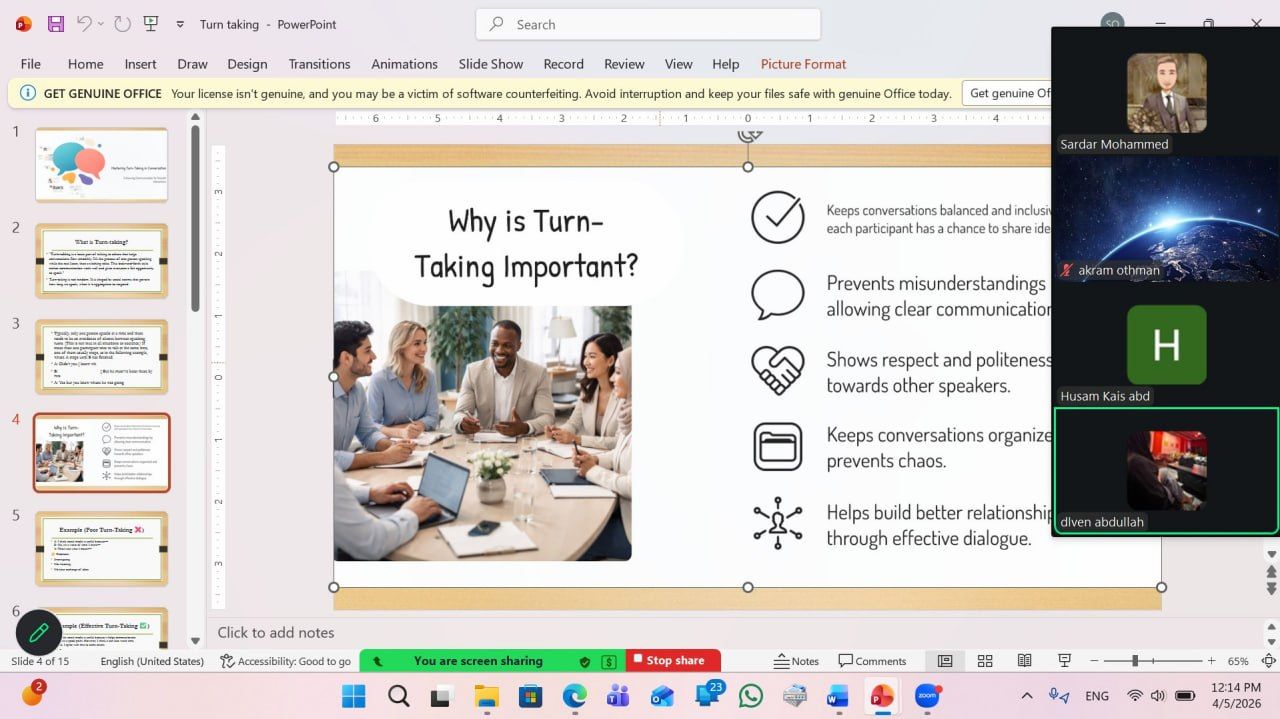Image resolution: width=1280 pixels, height=719 pixels.
Task: Click the Slide Show view icon in status bar
Action: [1065, 661]
